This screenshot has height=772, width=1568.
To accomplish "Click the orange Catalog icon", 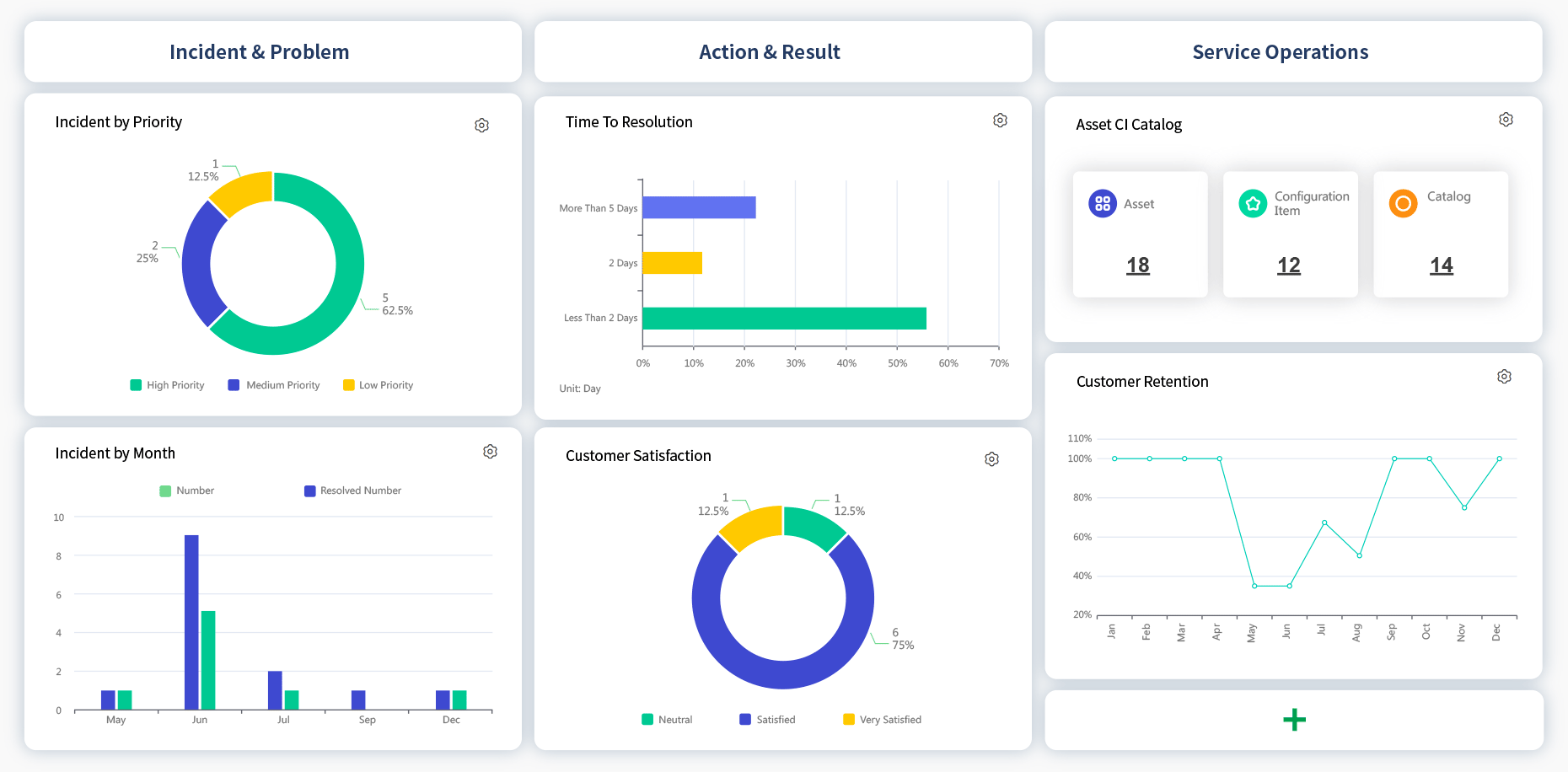I will 1403,204.
